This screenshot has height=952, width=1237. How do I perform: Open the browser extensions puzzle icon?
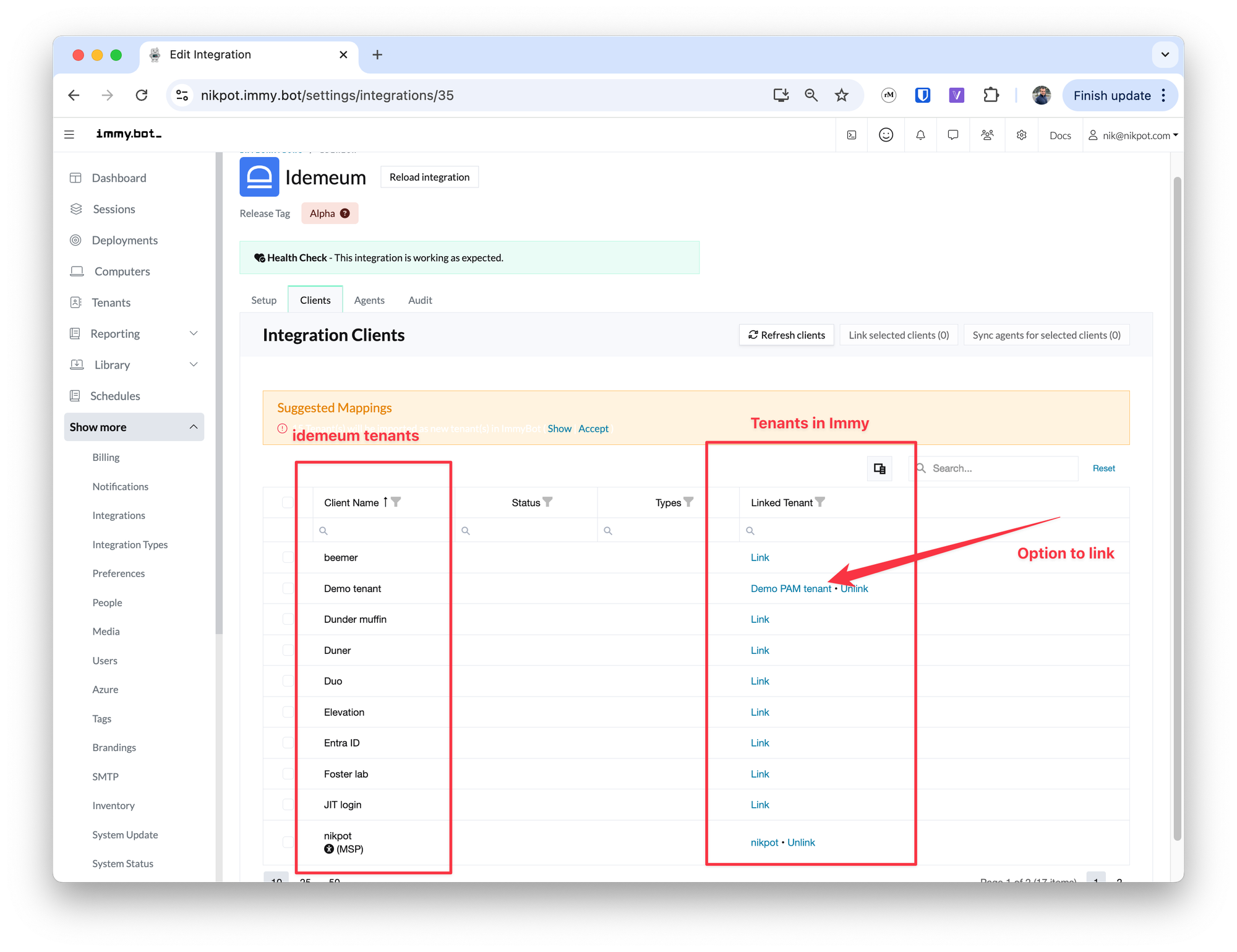coord(991,95)
